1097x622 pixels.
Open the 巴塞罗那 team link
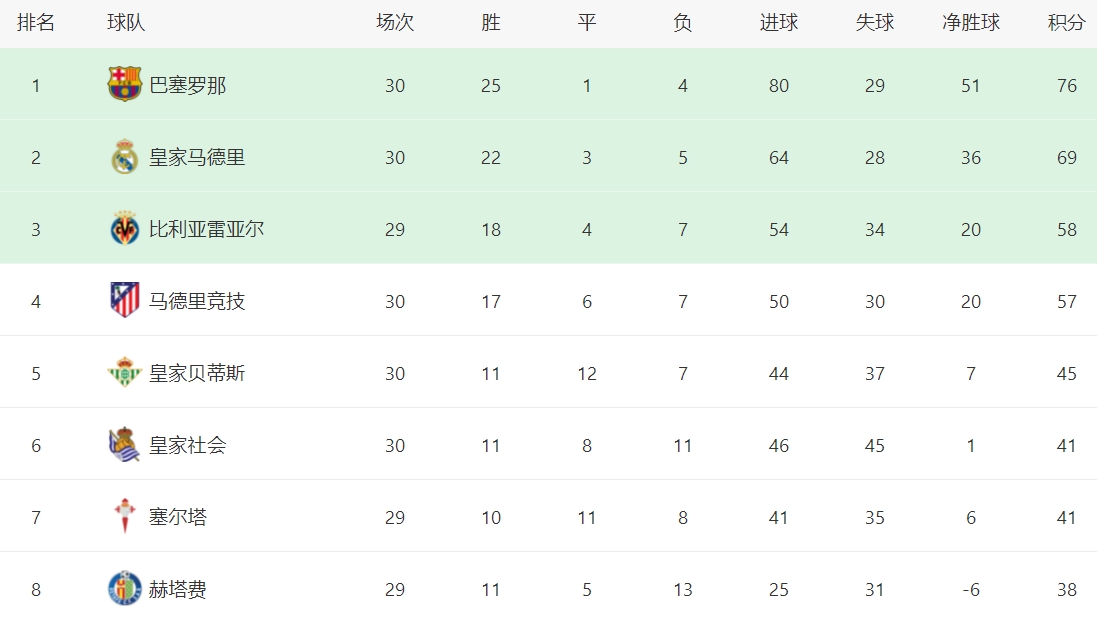pyautogui.click(x=188, y=86)
